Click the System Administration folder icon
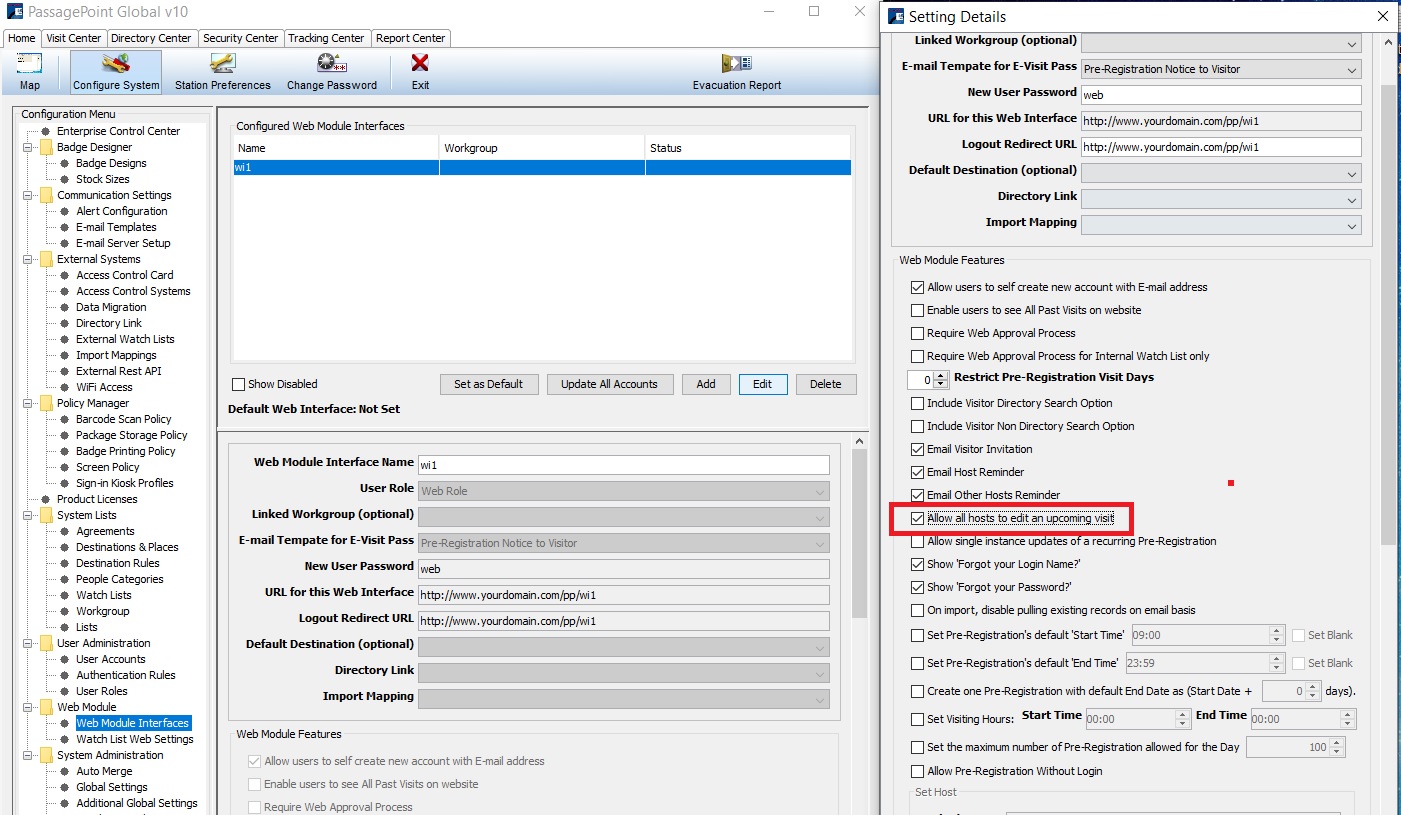This screenshot has height=815, width=1401. (46, 755)
